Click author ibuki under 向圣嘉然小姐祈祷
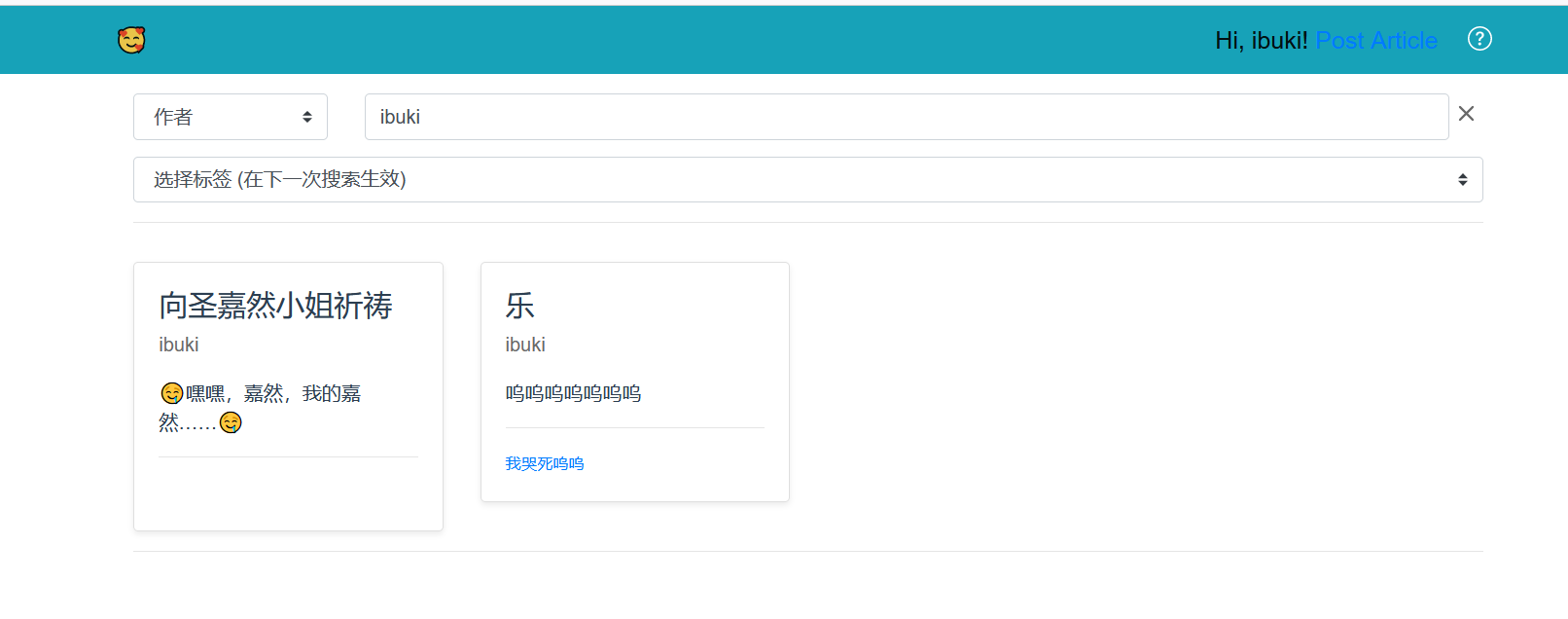This screenshot has width=1568, height=619. pos(179,345)
